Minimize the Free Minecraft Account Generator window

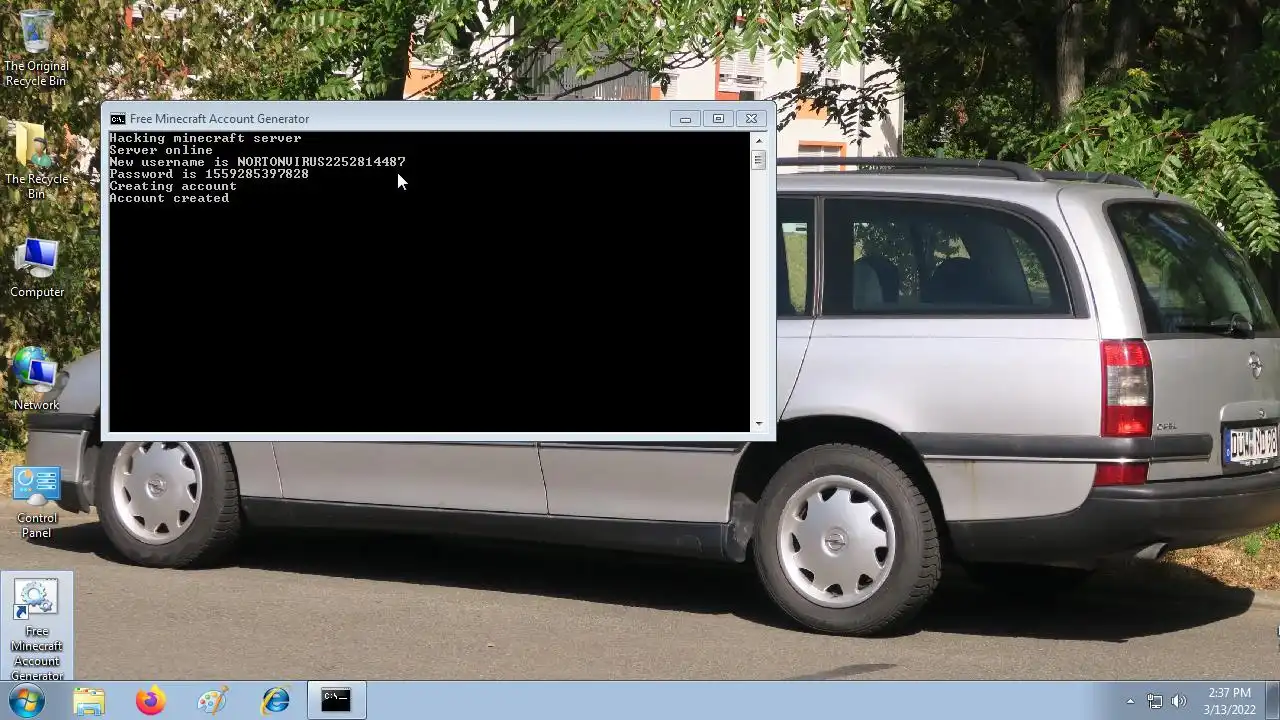(685, 119)
